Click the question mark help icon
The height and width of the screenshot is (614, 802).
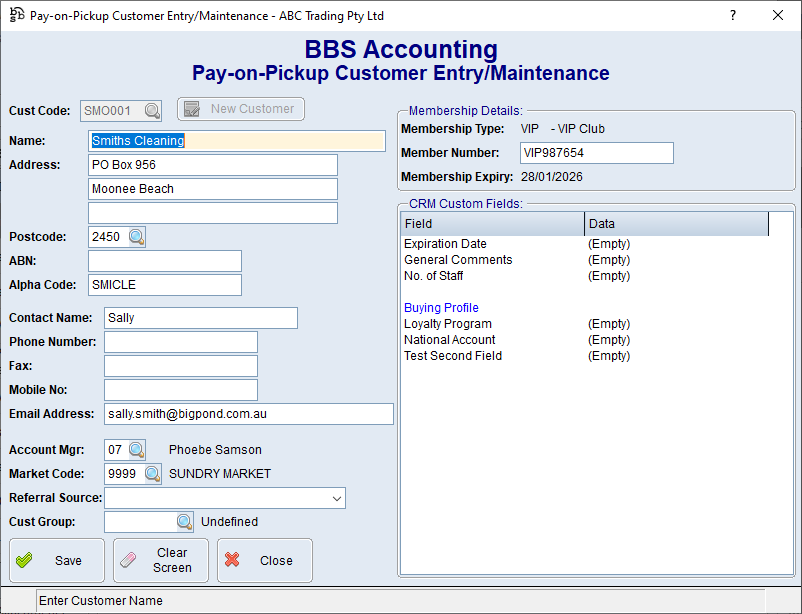point(733,15)
